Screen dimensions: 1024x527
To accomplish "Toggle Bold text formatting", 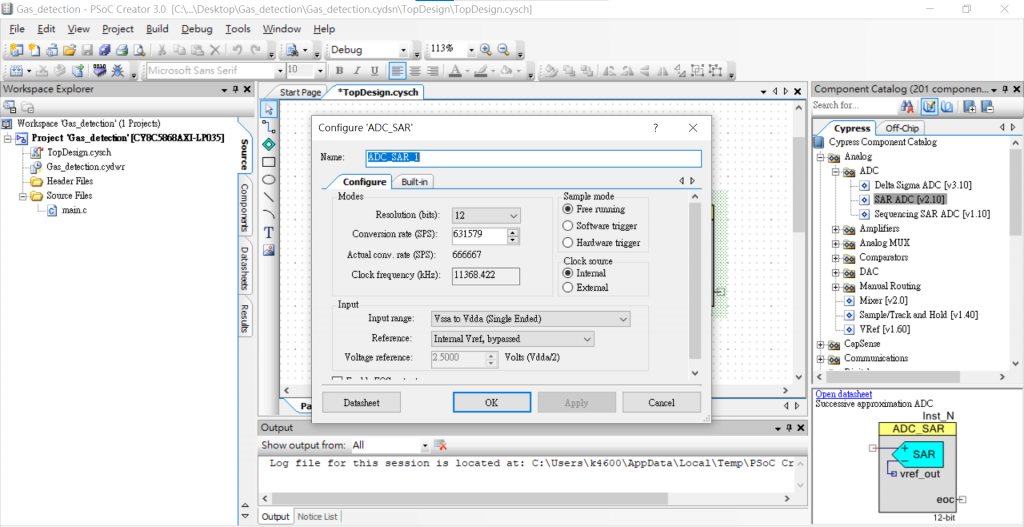I will click(x=339, y=71).
